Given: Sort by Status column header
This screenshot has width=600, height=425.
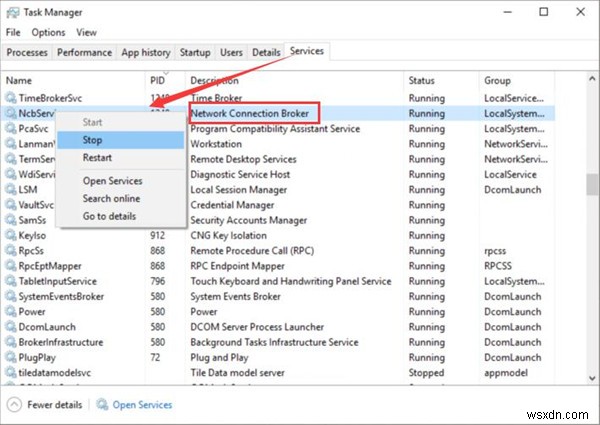Looking at the screenshot, I should (x=441, y=81).
